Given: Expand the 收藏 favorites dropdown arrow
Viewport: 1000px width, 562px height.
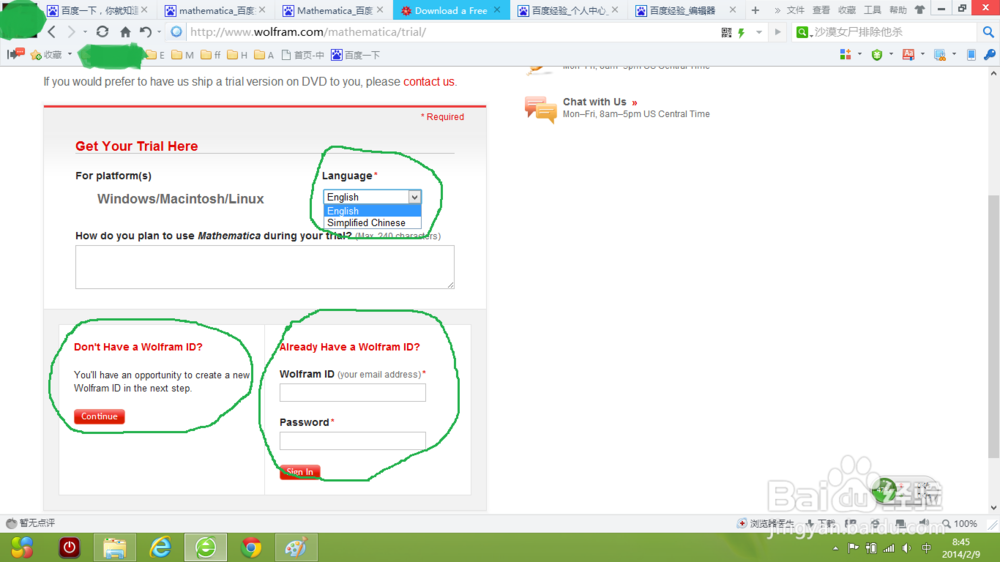Looking at the screenshot, I should click(x=70, y=54).
